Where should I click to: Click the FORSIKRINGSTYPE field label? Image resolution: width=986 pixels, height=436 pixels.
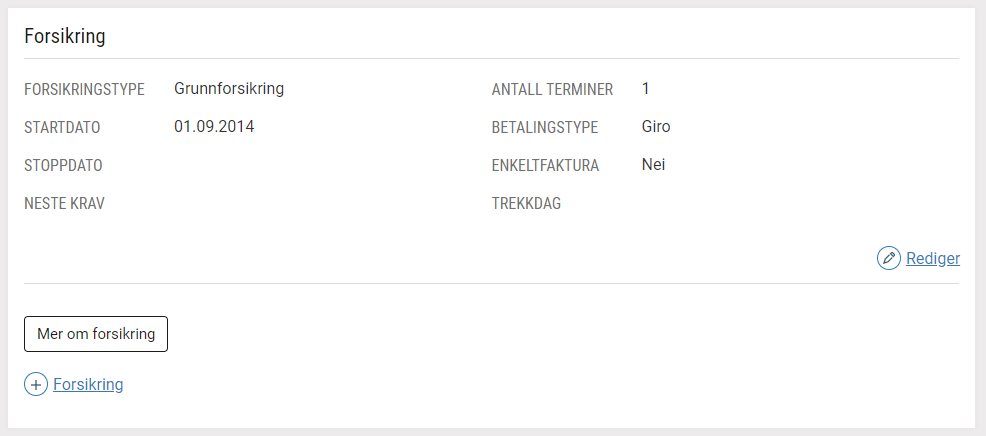(84, 90)
